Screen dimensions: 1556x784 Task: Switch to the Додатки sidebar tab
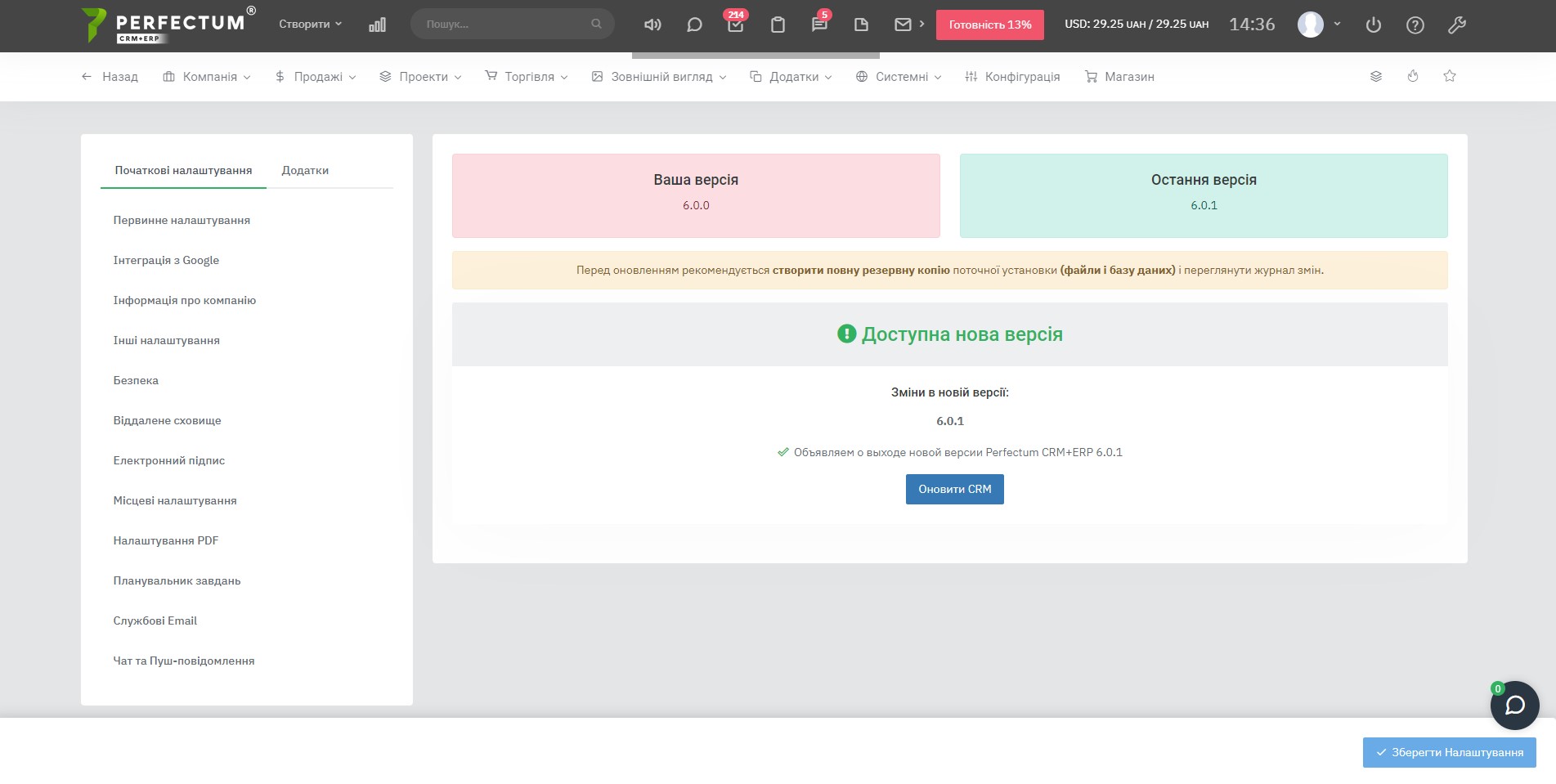pyautogui.click(x=305, y=171)
